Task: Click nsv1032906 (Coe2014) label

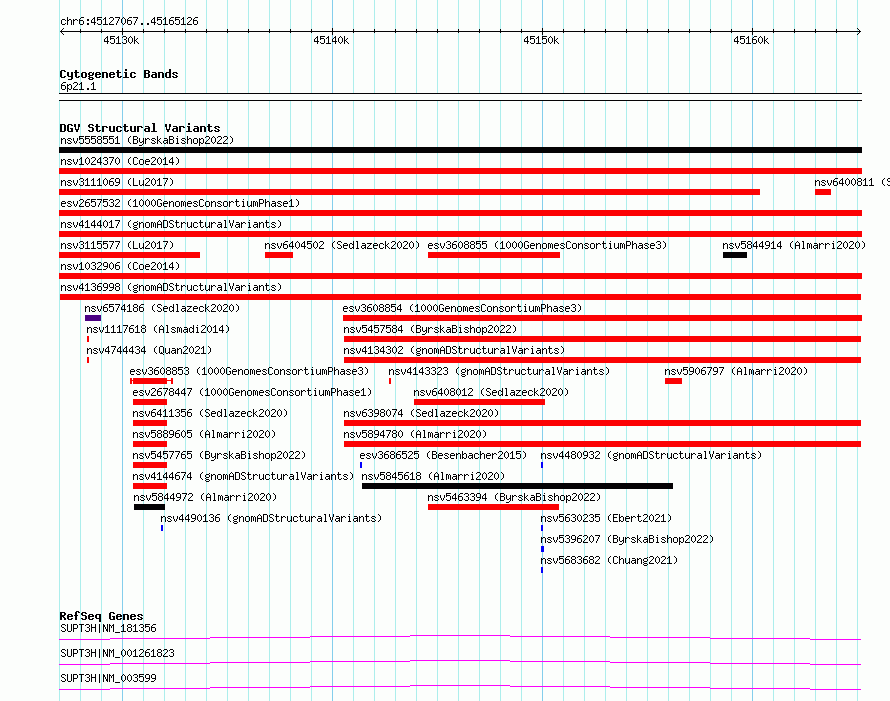Action: click(120, 266)
